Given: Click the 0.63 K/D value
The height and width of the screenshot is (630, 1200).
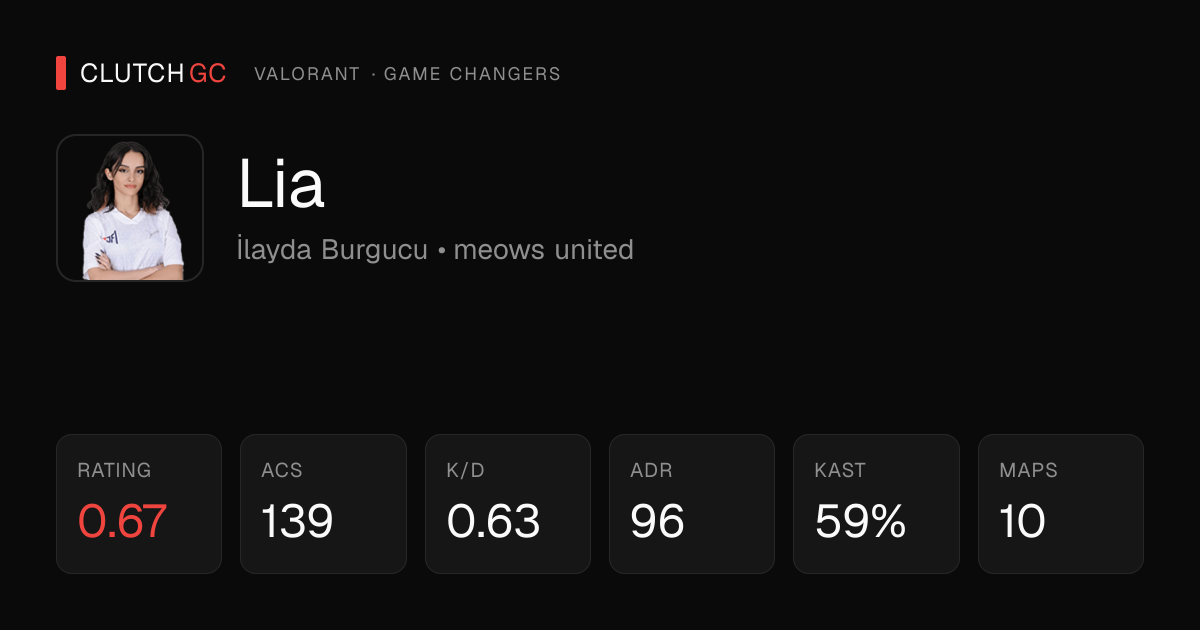Looking at the screenshot, I should pos(493,521).
